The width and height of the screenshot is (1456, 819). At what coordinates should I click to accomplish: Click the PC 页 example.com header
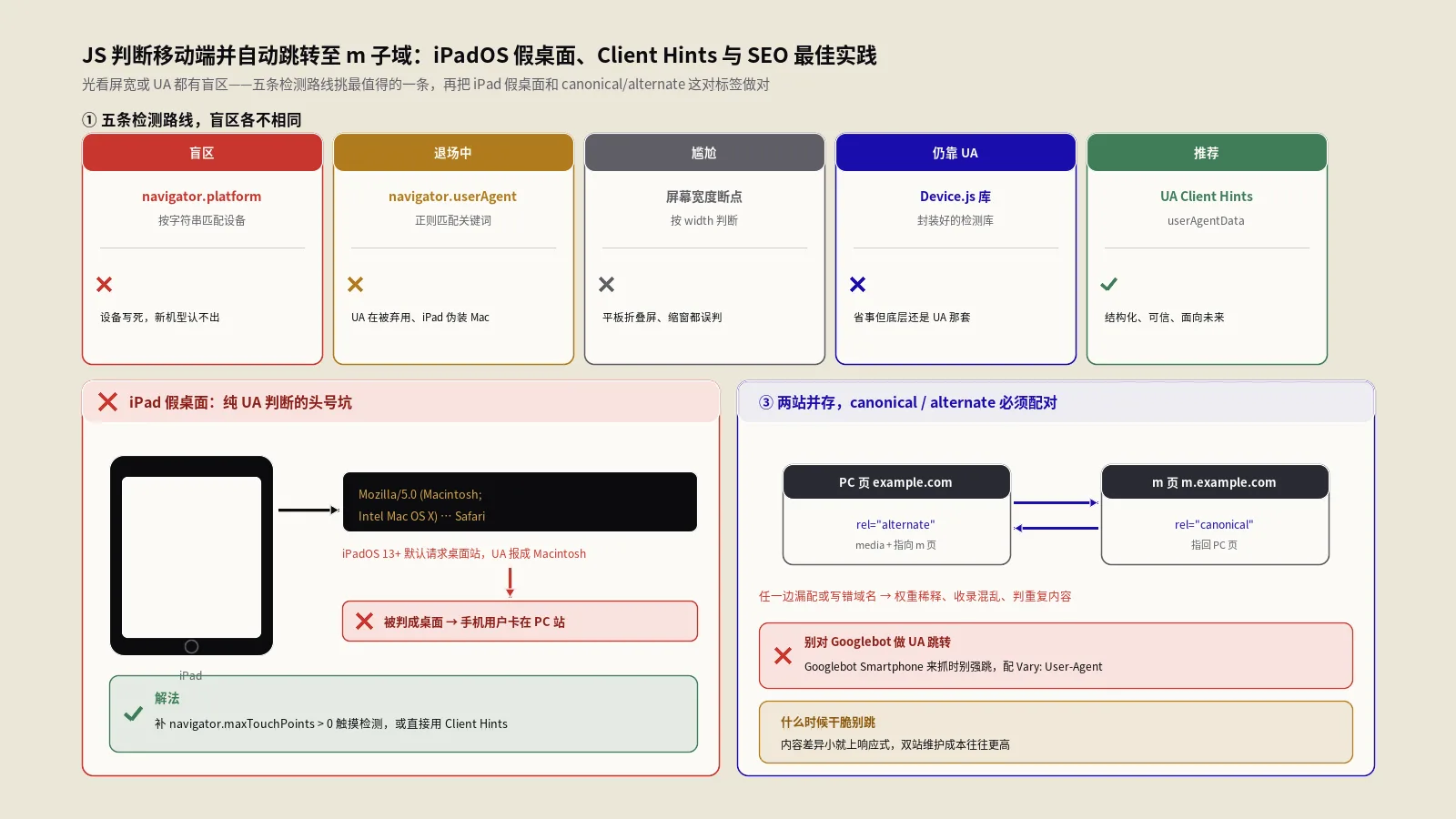point(896,482)
